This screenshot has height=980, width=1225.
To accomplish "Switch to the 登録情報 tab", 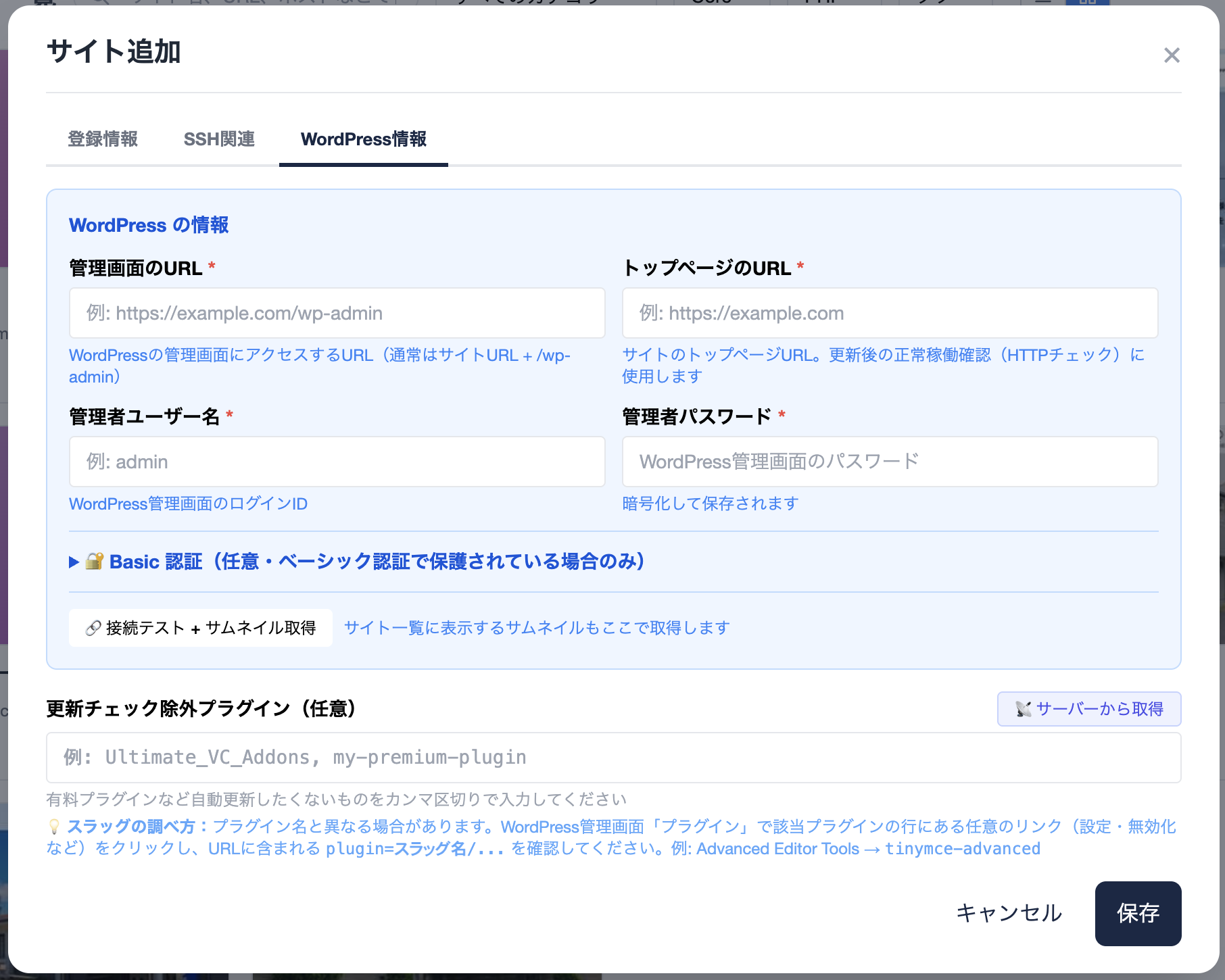I will click(x=103, y=139).
